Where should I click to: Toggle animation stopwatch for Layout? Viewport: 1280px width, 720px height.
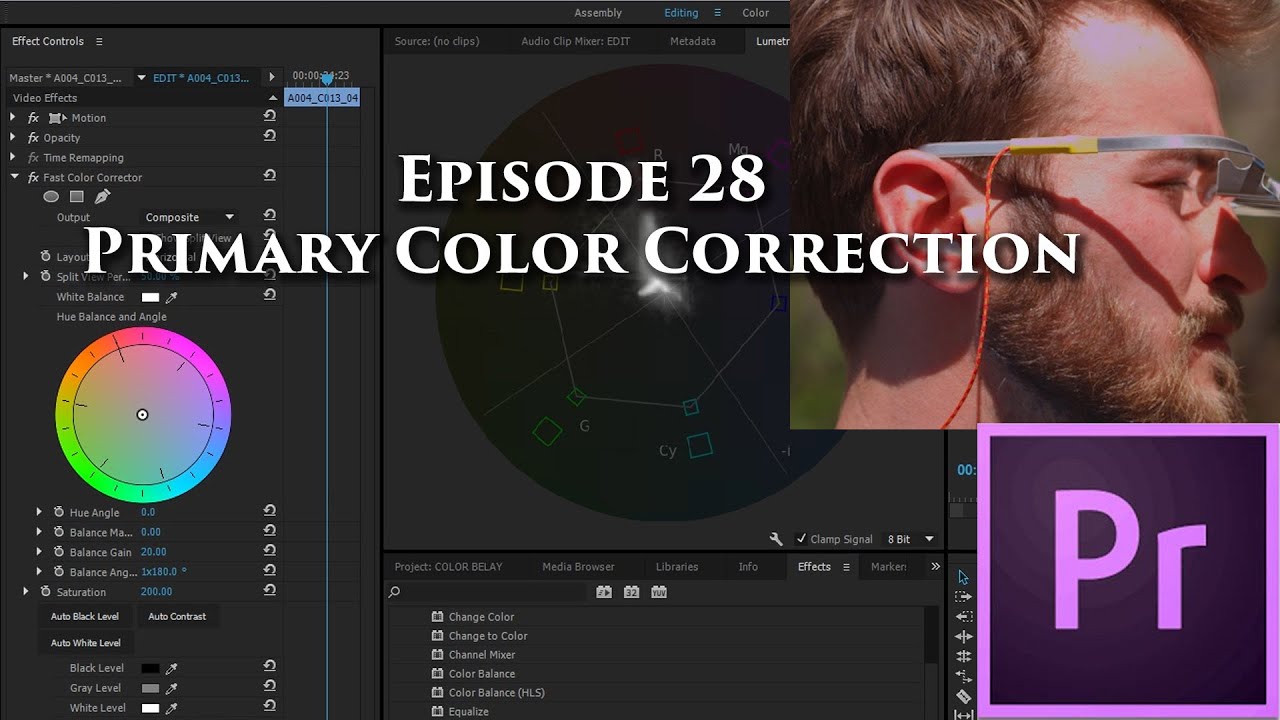(46, 257)
